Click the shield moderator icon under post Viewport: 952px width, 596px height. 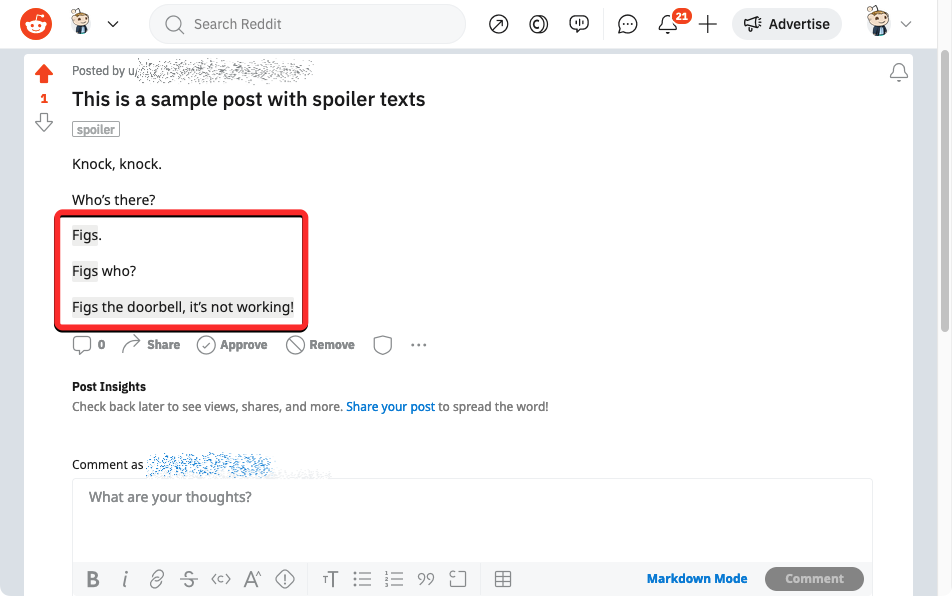(382, 345)
